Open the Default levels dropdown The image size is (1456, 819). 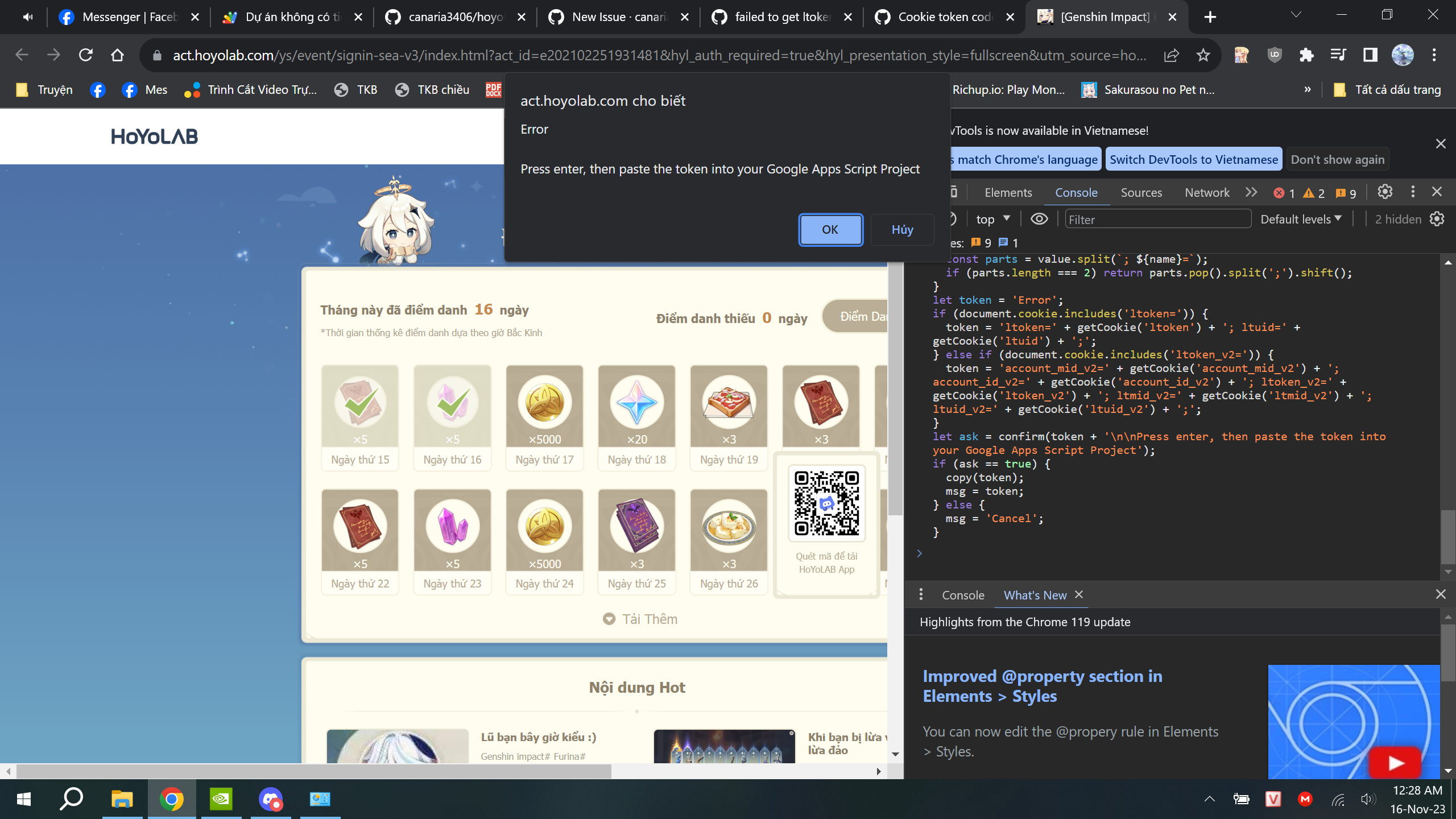coord(1301,219)
